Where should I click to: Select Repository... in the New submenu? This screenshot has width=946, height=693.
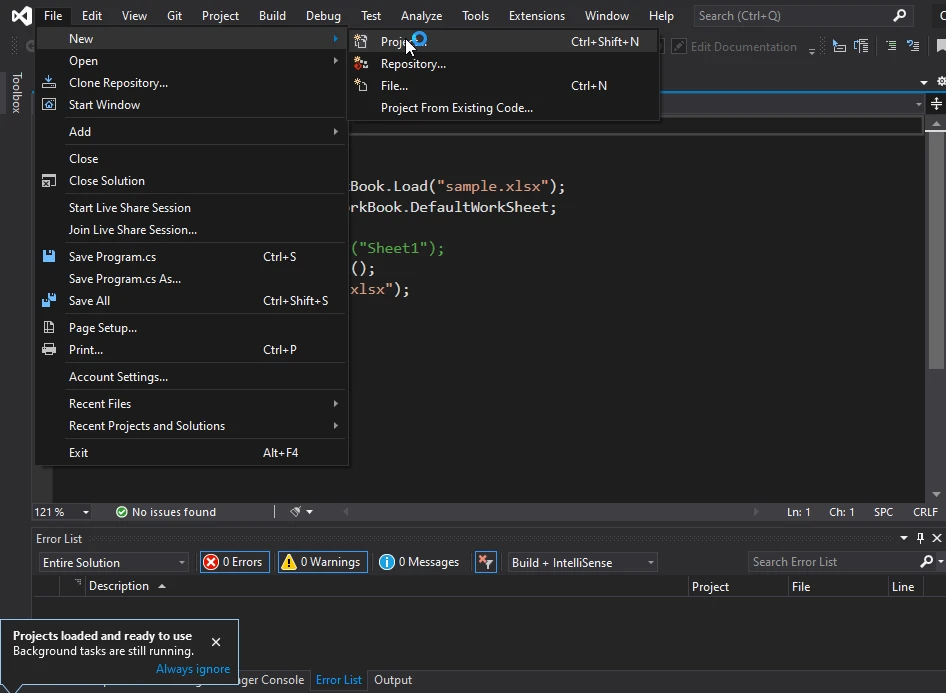click(413, 64)
